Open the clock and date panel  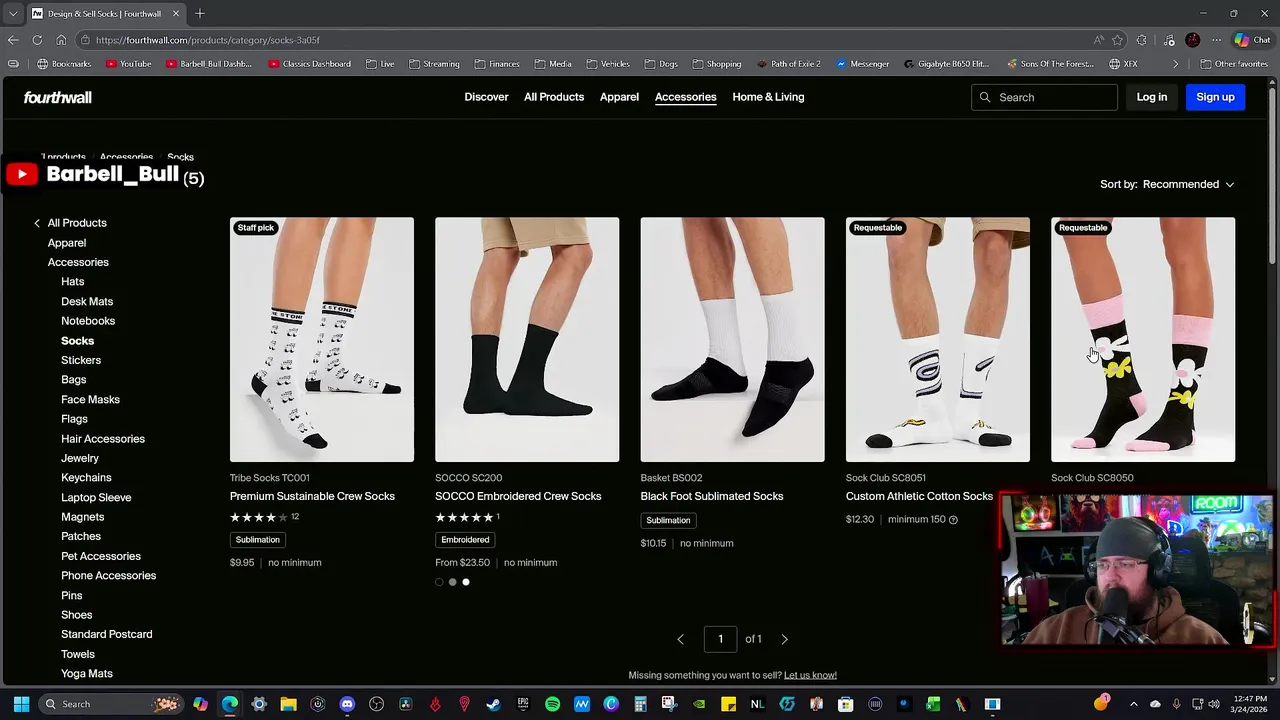[1251, 704]
